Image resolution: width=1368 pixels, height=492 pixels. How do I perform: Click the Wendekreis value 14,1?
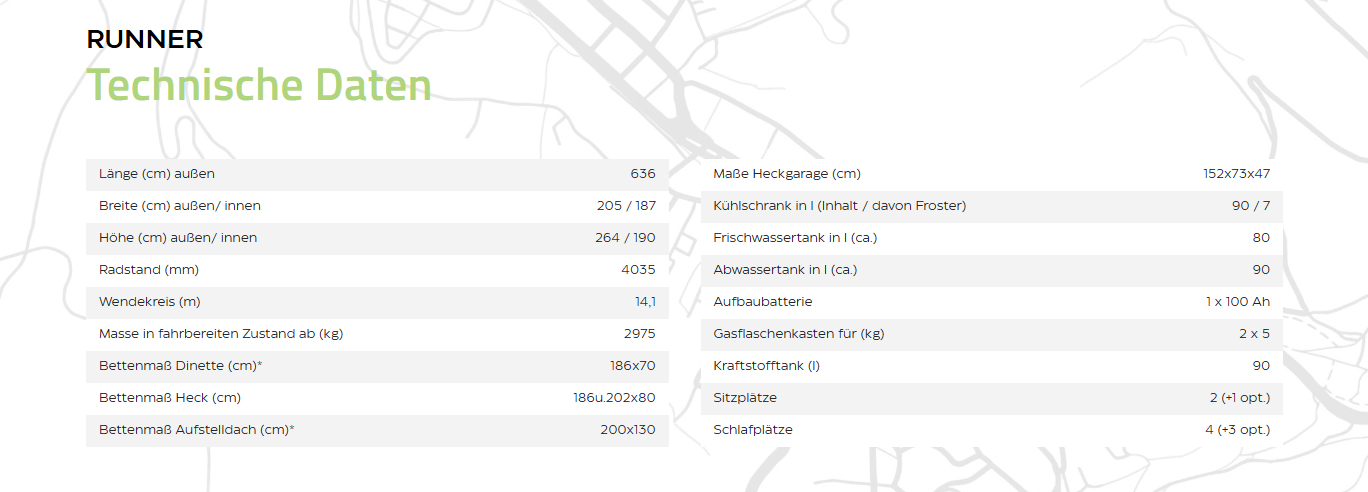[x=645, y=302]
